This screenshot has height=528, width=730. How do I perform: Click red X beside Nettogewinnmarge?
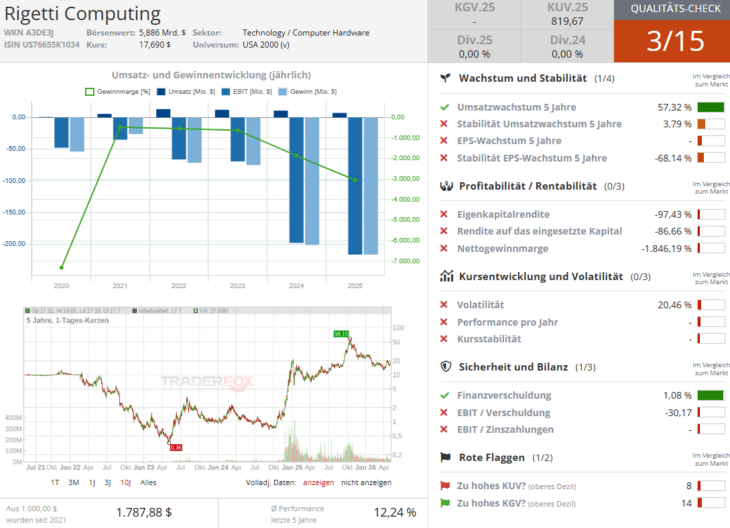(444, 248)
